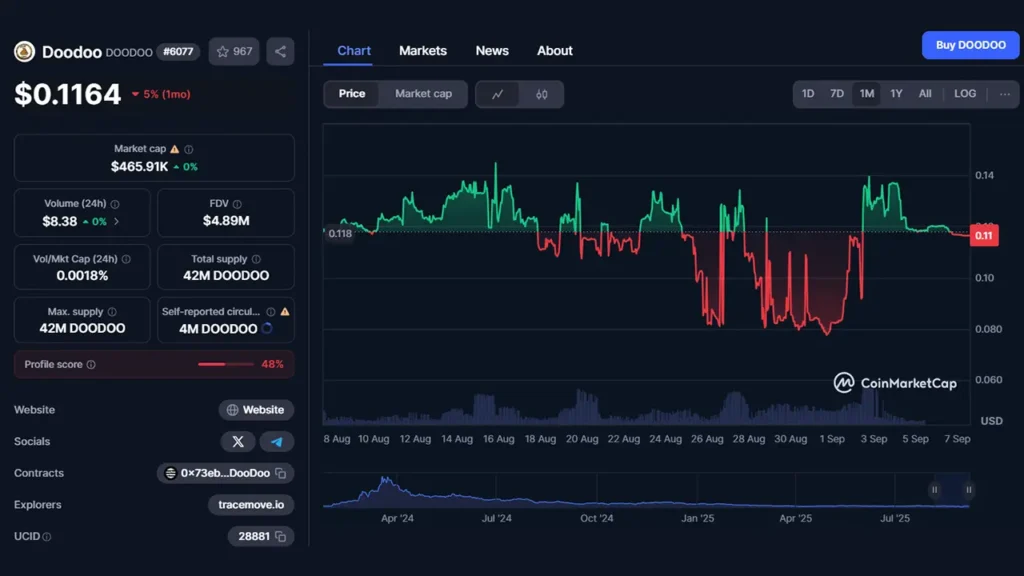
Task: Copy the UCID 28881 with copy icon
Action: (281, 537)
